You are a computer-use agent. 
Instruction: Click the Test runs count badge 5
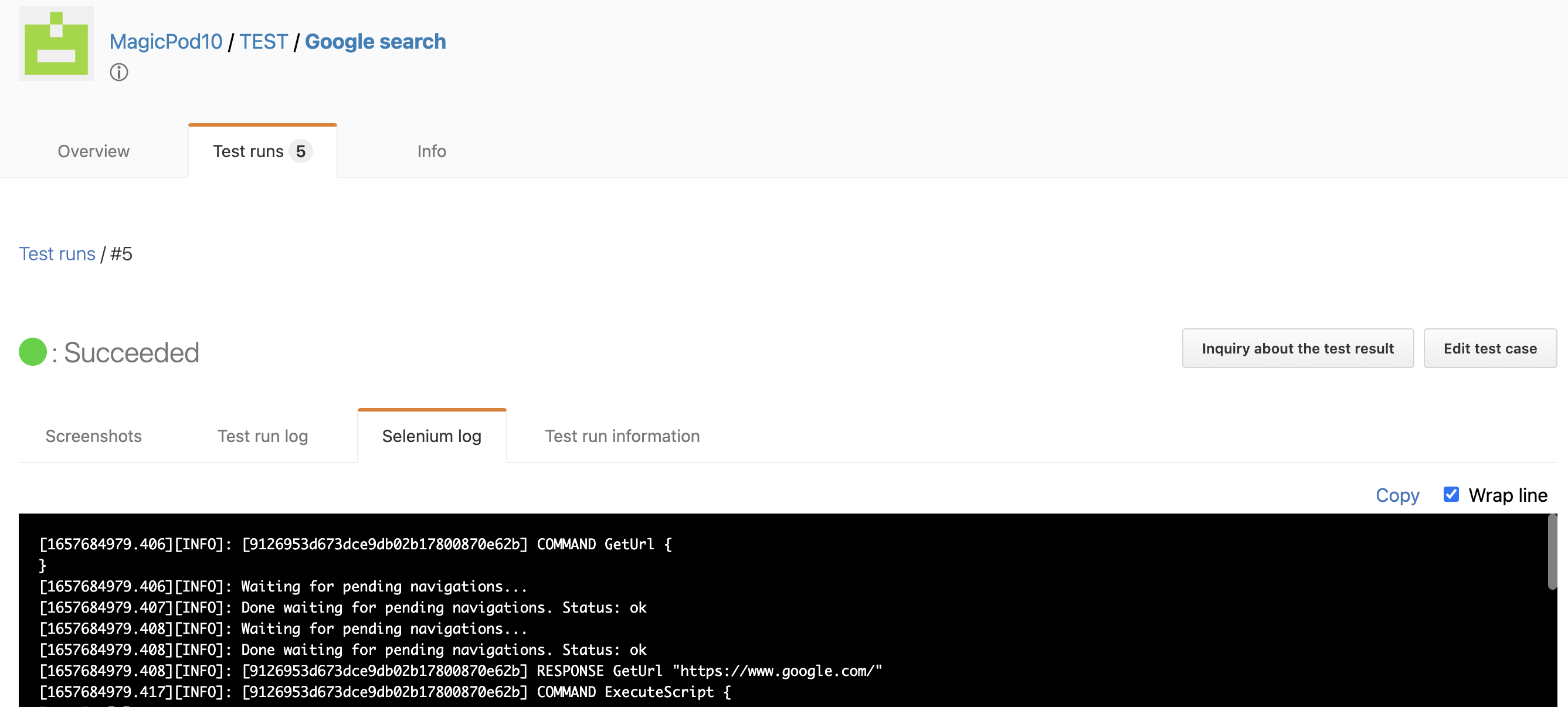pyautogui.click(x=301, y=151)
